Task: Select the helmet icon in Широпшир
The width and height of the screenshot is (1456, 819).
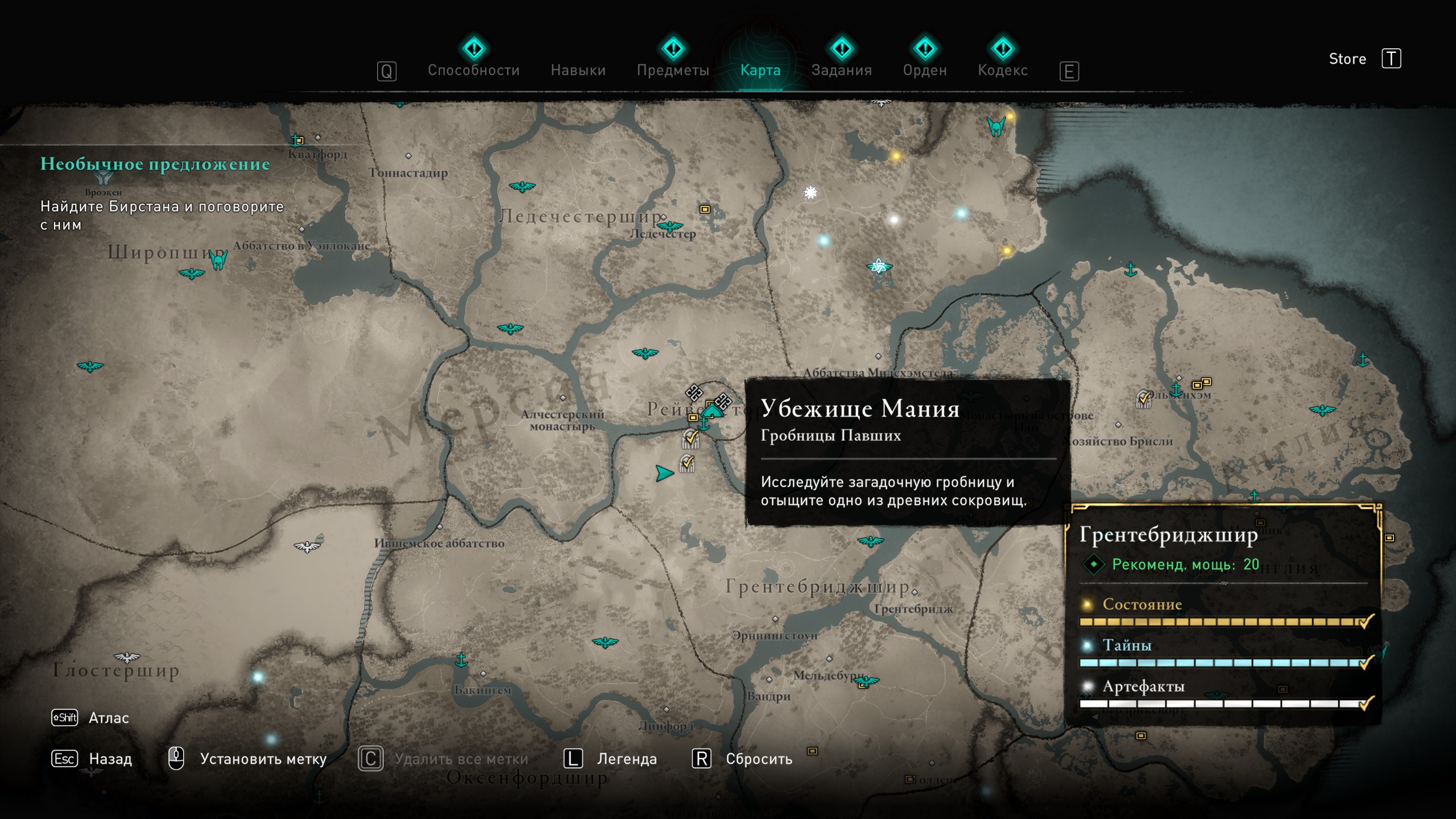Action: click(x=218, y=260)
